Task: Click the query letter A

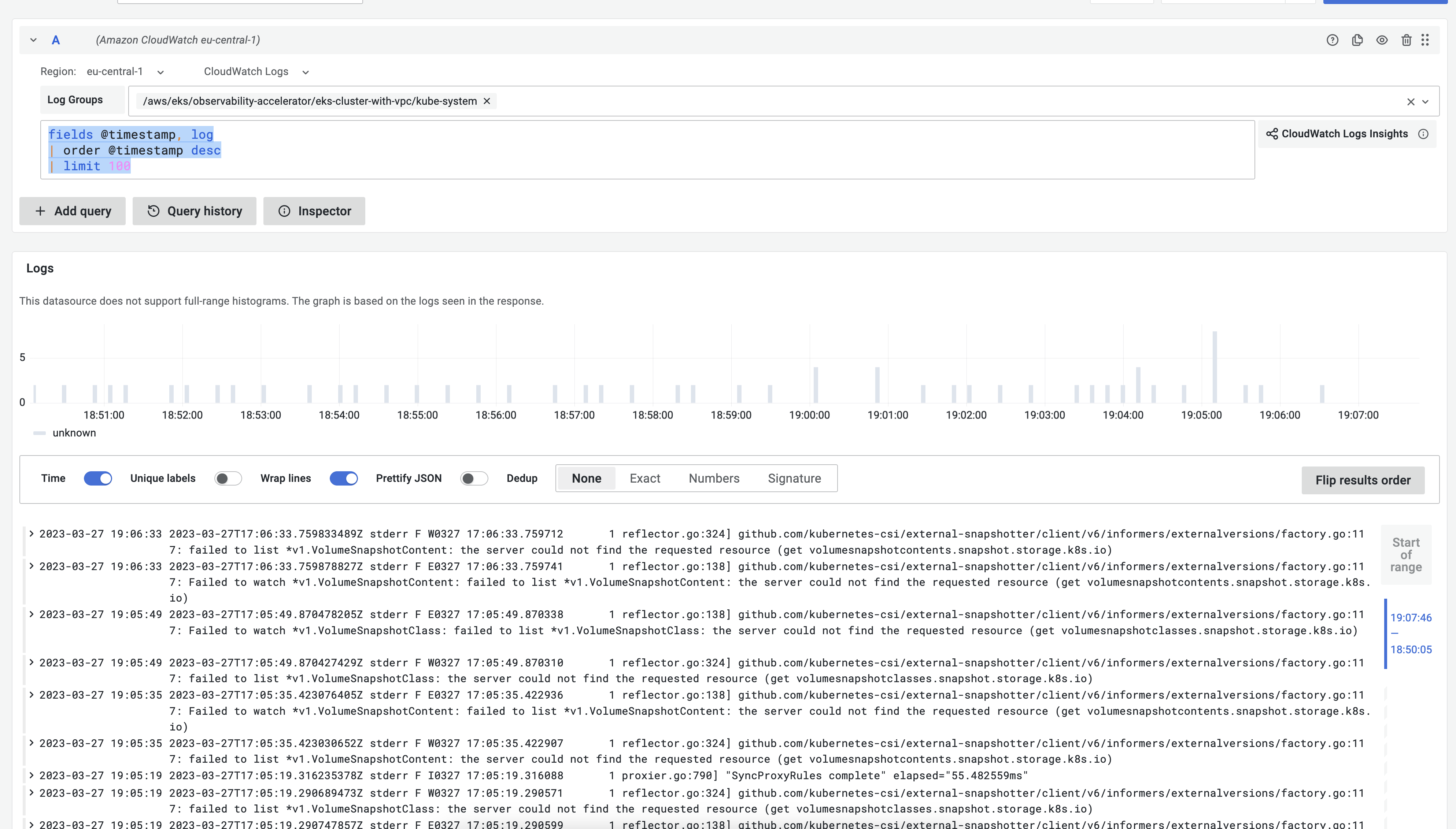Action: click(x=56, y=40)
